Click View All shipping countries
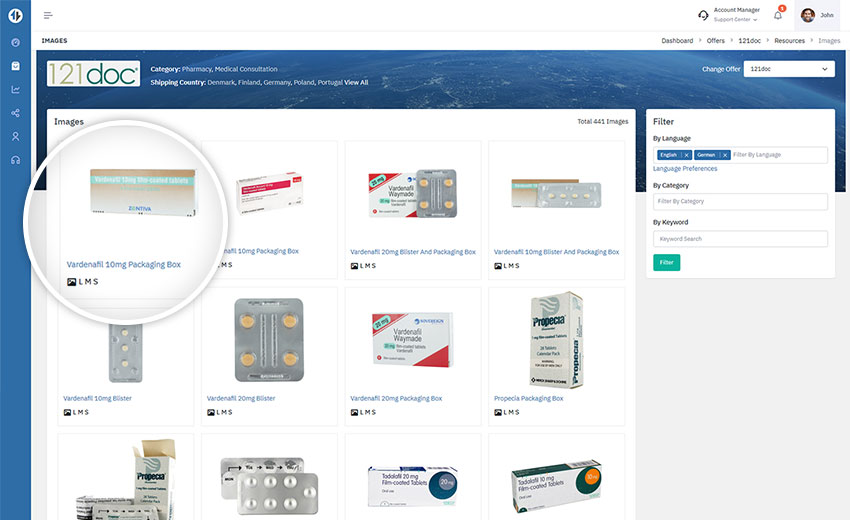The image size is (850, 520). 356,82
